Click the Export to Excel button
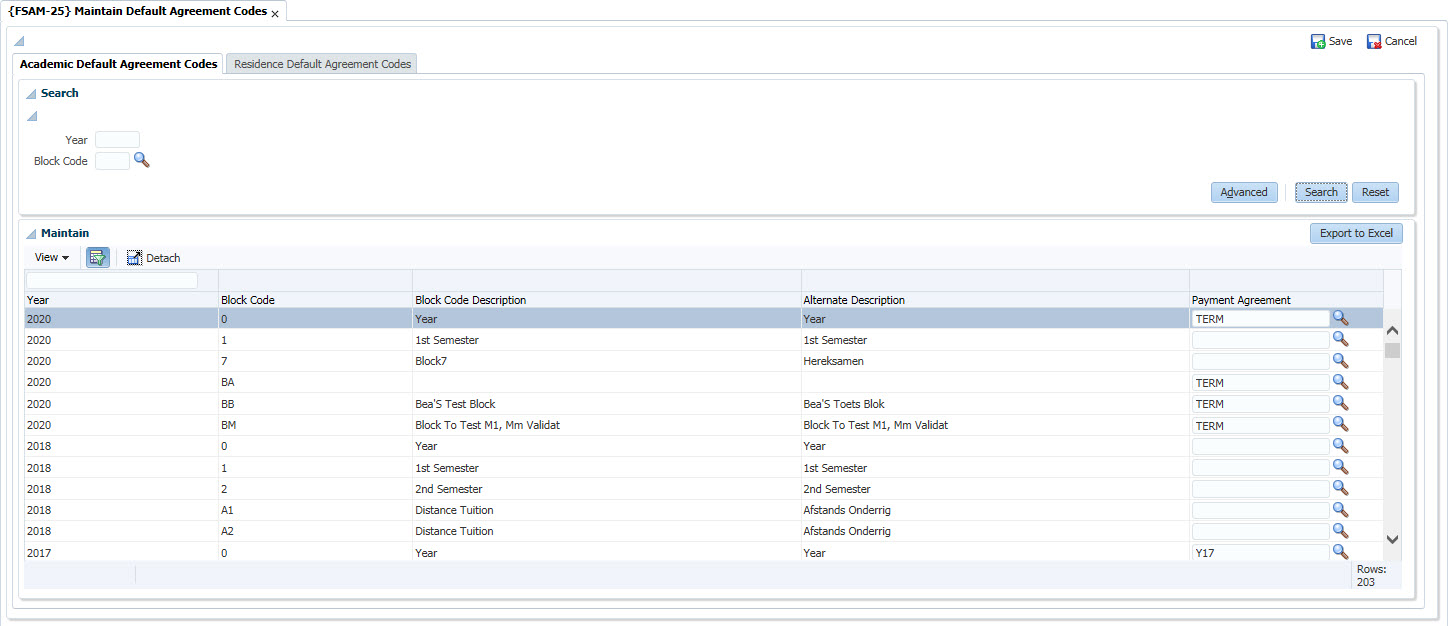 [x=1355, y=233]
